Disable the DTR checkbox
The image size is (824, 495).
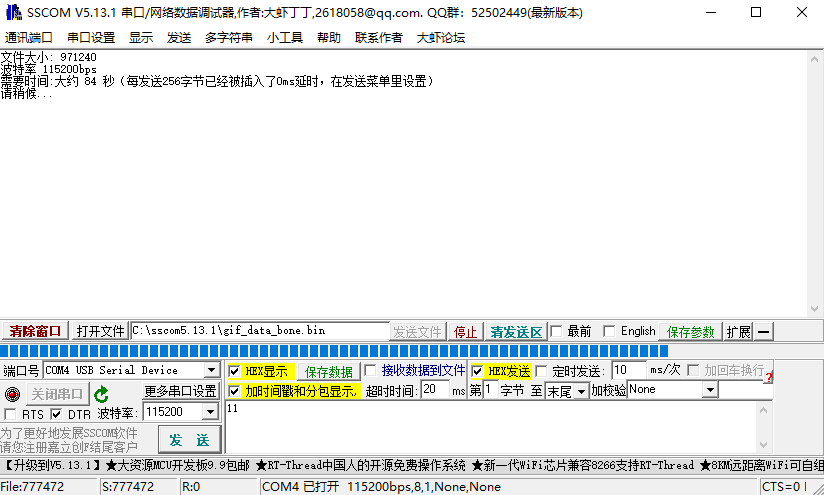click(56, 414)
